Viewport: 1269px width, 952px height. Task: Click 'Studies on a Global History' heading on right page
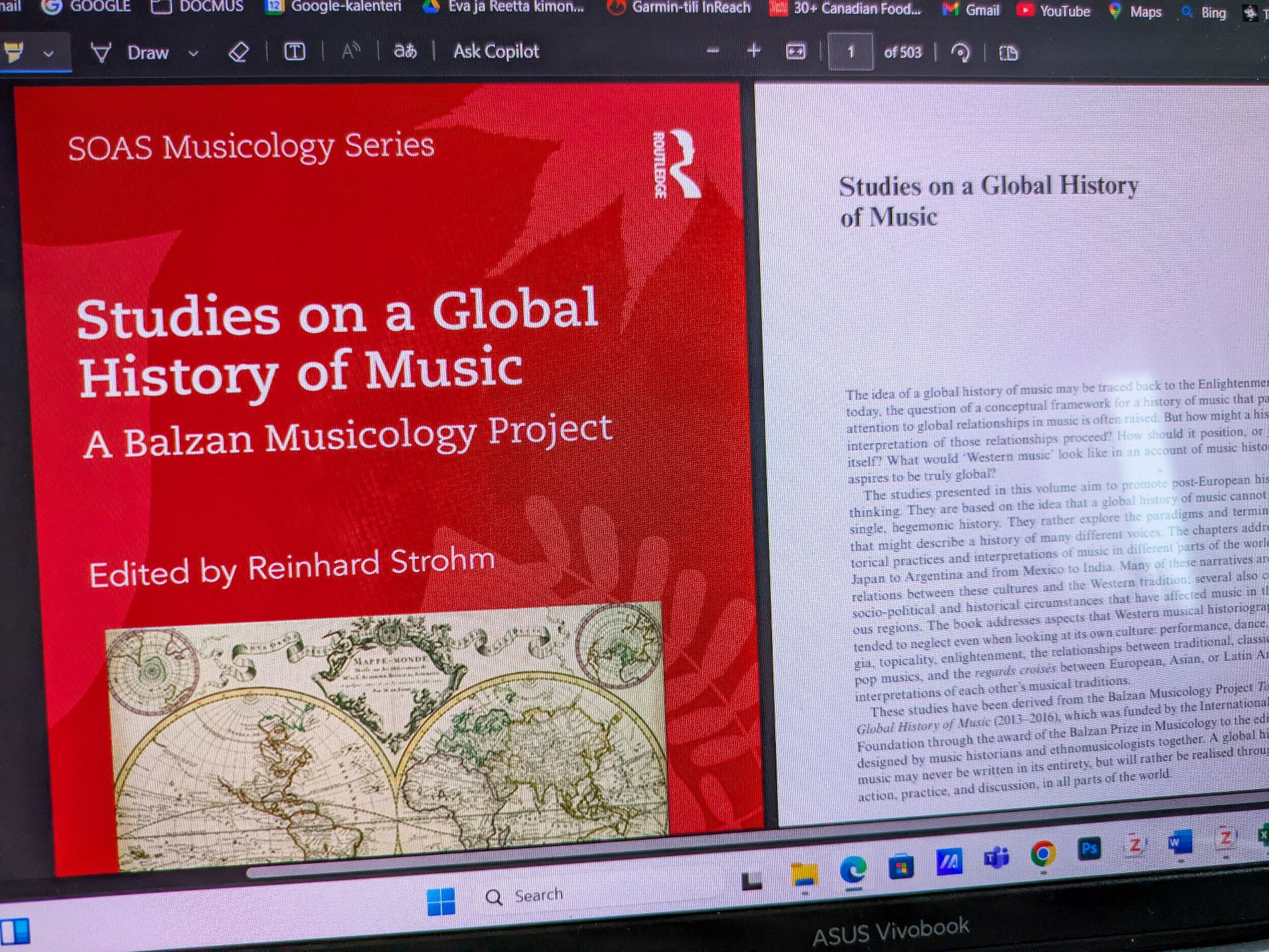989,186
